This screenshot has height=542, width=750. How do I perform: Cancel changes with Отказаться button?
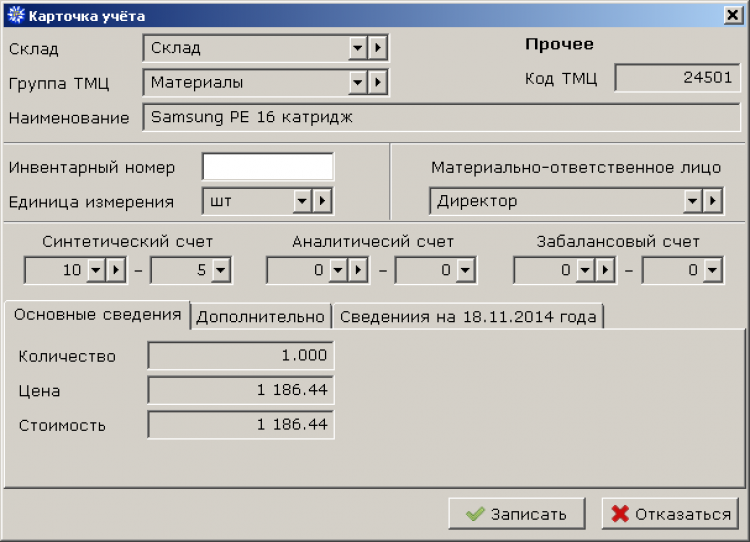coord(670,514)
